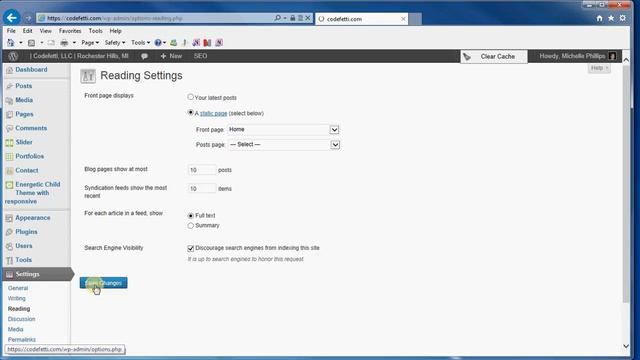This screenshot has height=360, width=640.
Task: Expand the Help tab dropdown at top right
Action: point(599,68)
